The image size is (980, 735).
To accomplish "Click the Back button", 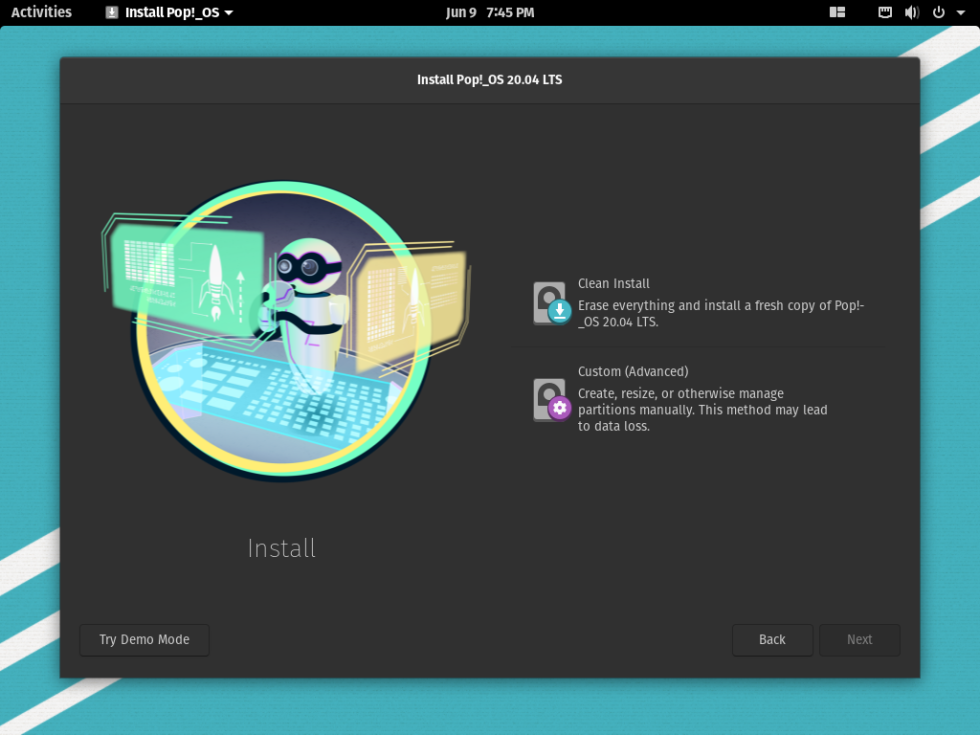I will click(772, 640).
